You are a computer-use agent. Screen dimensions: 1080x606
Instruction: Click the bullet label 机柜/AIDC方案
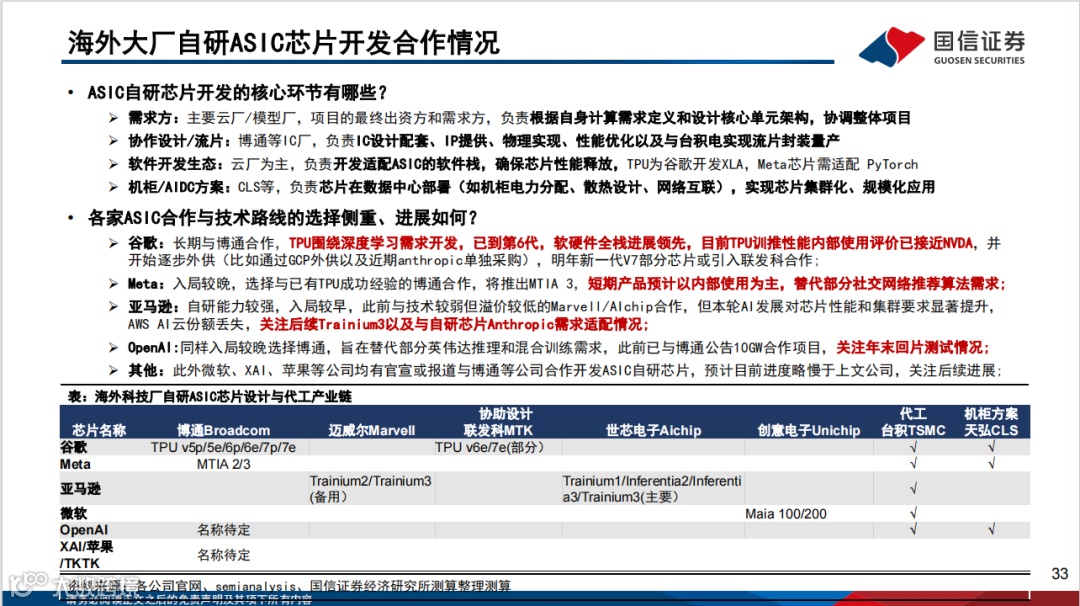pyautogui.click(x=179, y=187)
